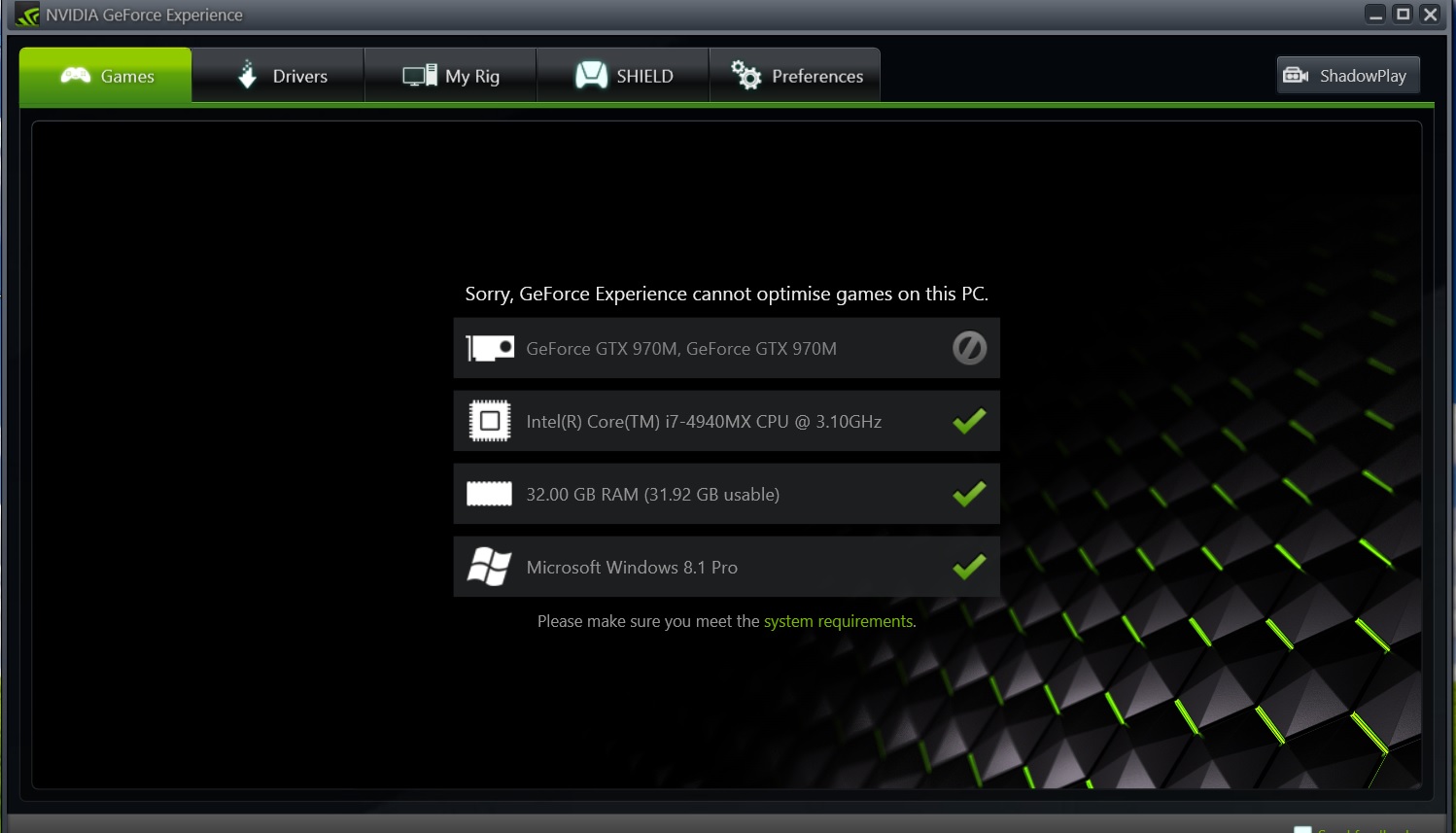Minimize the GeForce Experience window
This screenshot has height=833, width=1456.
1375,14
